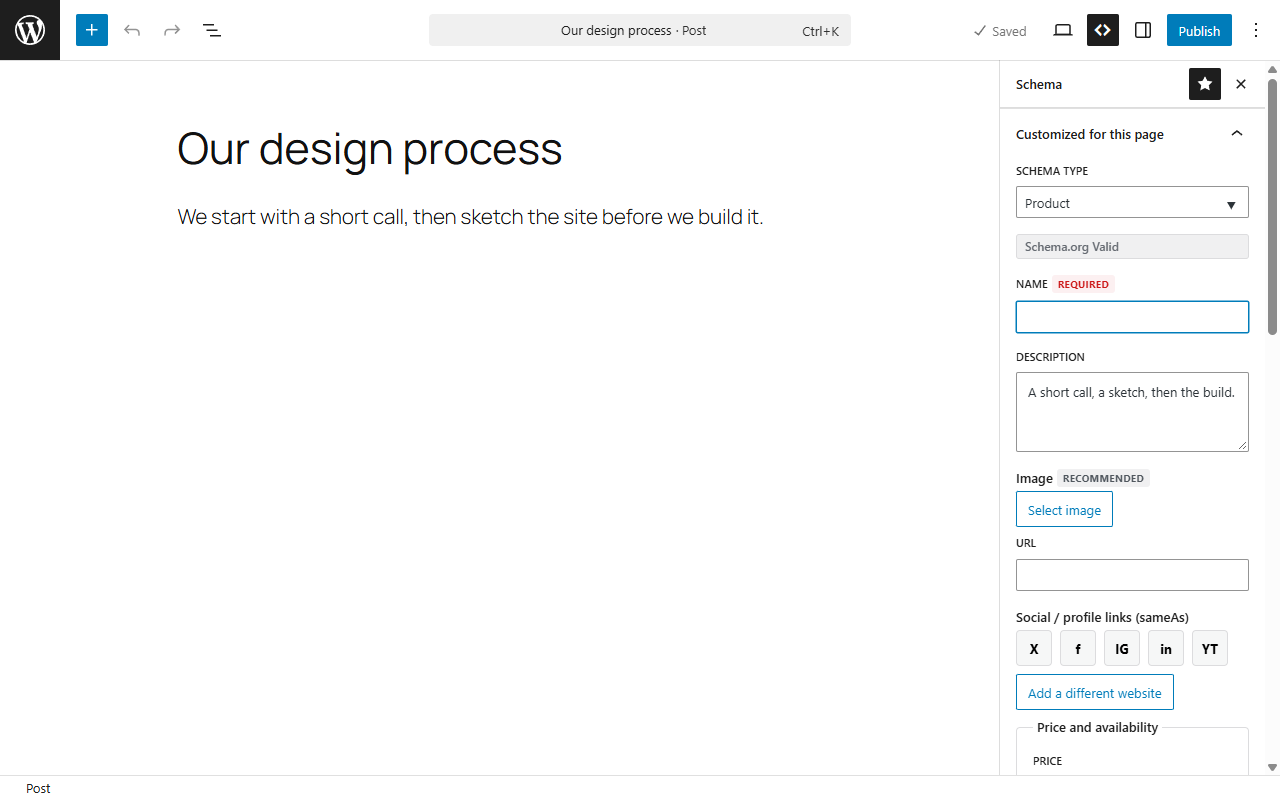Open the editor options three-dots menu

point(1256,30)
